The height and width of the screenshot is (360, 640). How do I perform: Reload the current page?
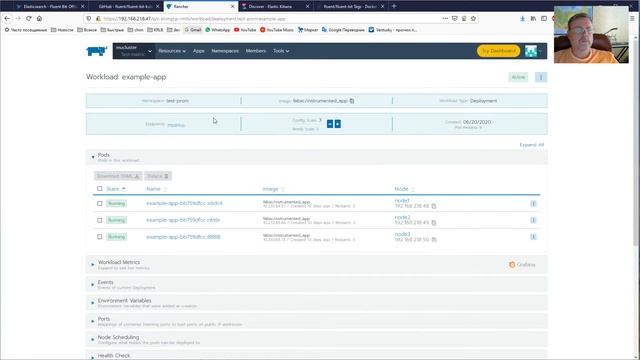click(29, 18)
